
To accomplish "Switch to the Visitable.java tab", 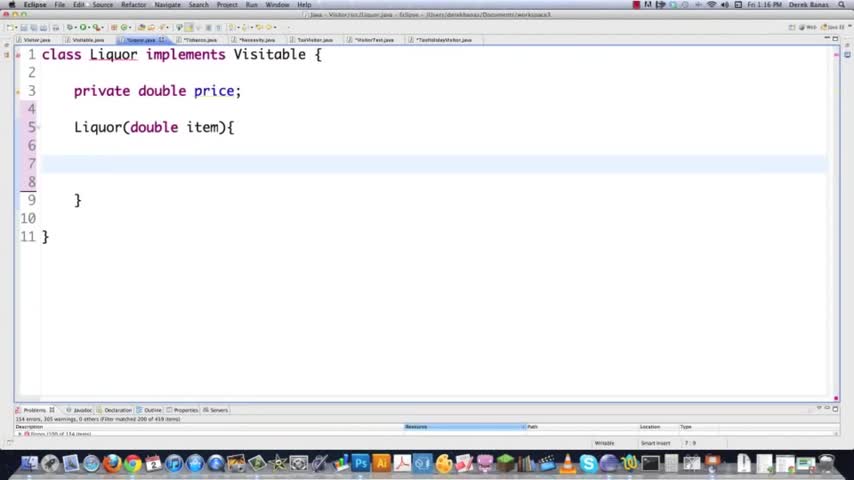I will tap(88, 40).
